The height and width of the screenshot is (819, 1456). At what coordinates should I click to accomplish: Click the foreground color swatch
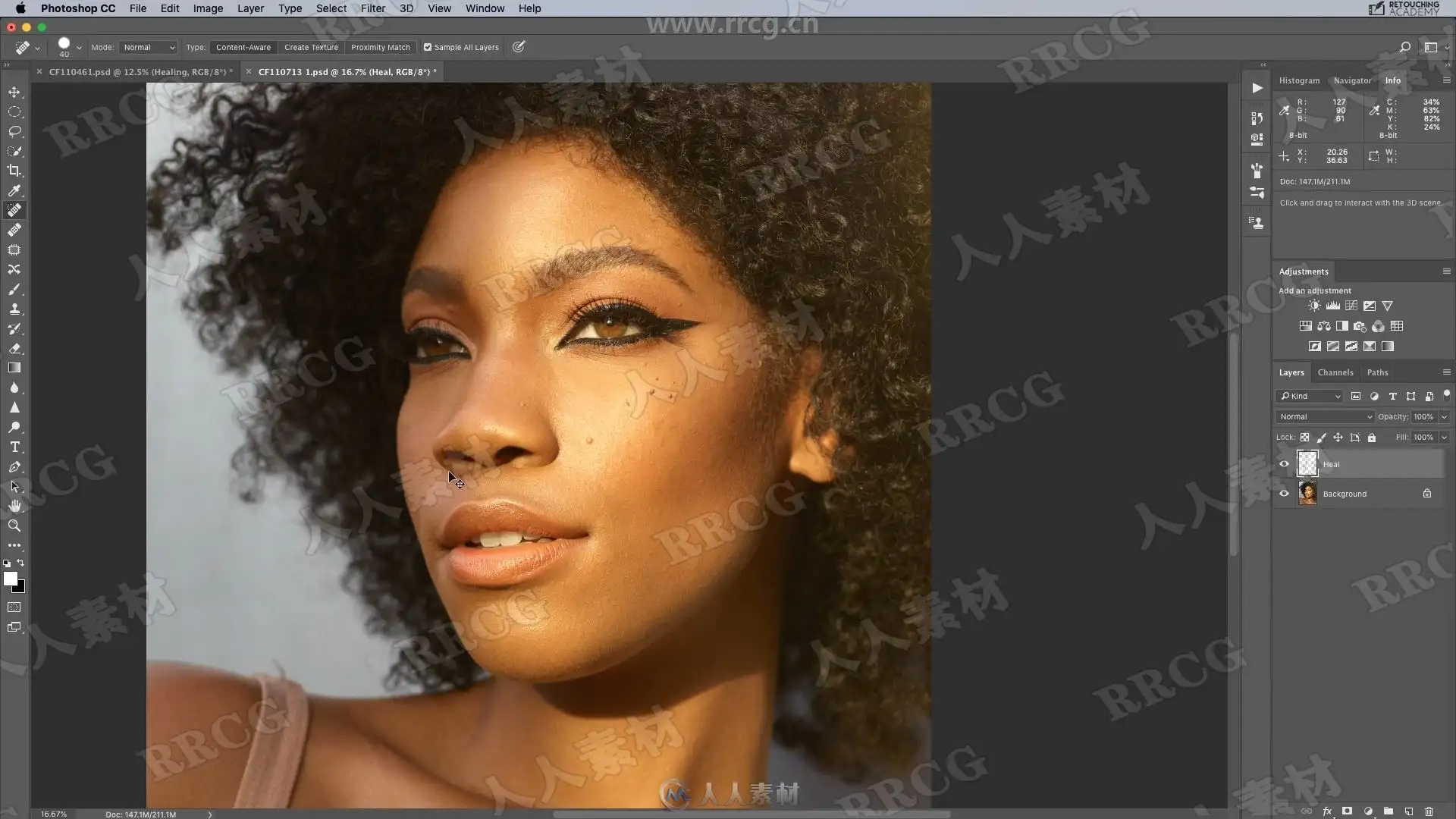[10, 579]
